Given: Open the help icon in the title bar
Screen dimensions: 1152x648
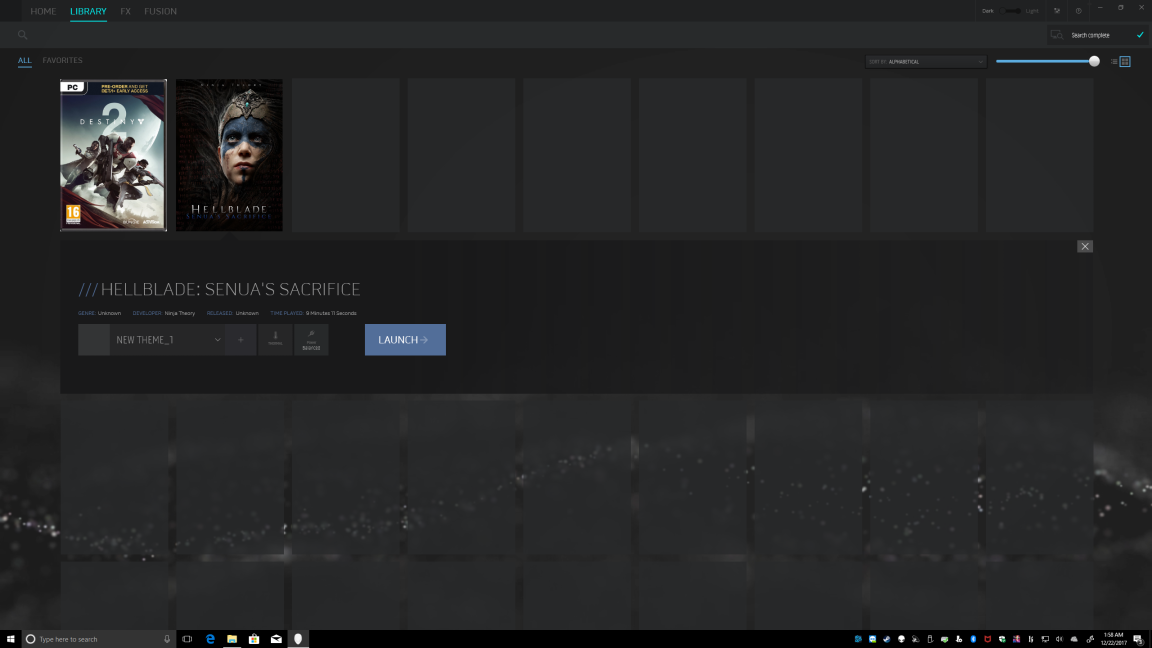Looking at the screenshot, I should coord(1078,11).
